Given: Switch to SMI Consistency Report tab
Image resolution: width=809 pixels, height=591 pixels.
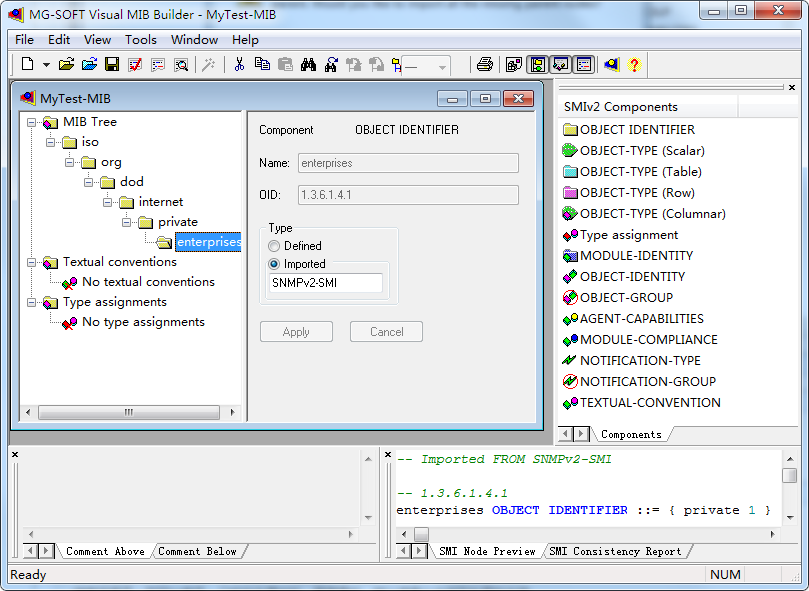Looking at the screenshot, I should click(615, 551).
